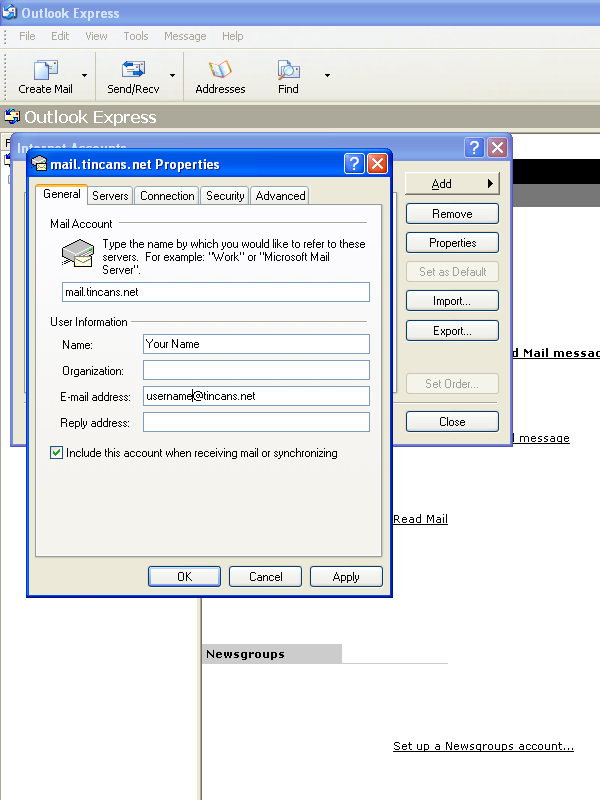Click Cancel in Properties dialog
600x800 pixels.
click(x=265, y=577)
